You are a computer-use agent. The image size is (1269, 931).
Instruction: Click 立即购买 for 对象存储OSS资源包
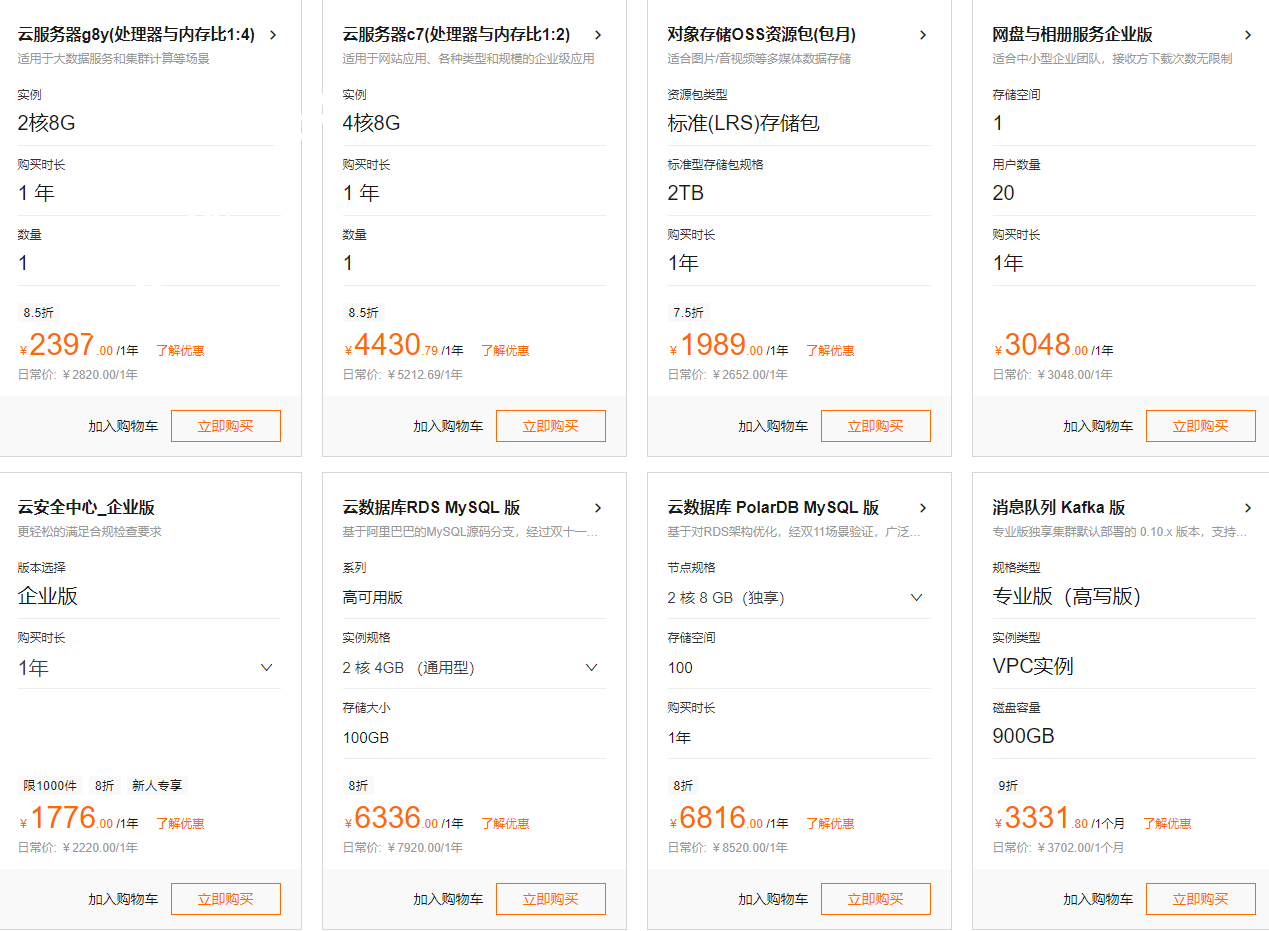coord(876,426)
